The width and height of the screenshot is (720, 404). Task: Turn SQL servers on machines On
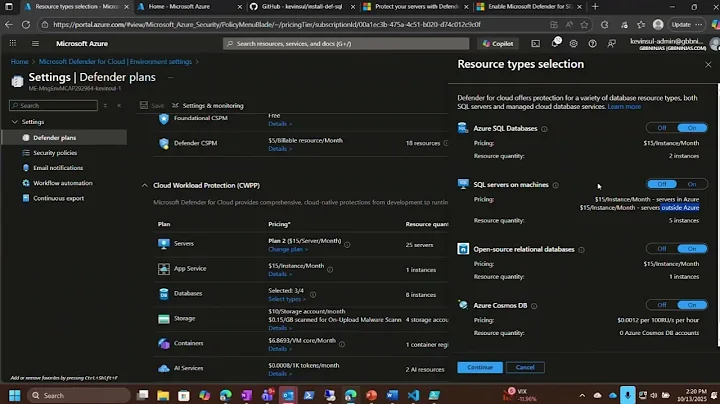[692, 184]
